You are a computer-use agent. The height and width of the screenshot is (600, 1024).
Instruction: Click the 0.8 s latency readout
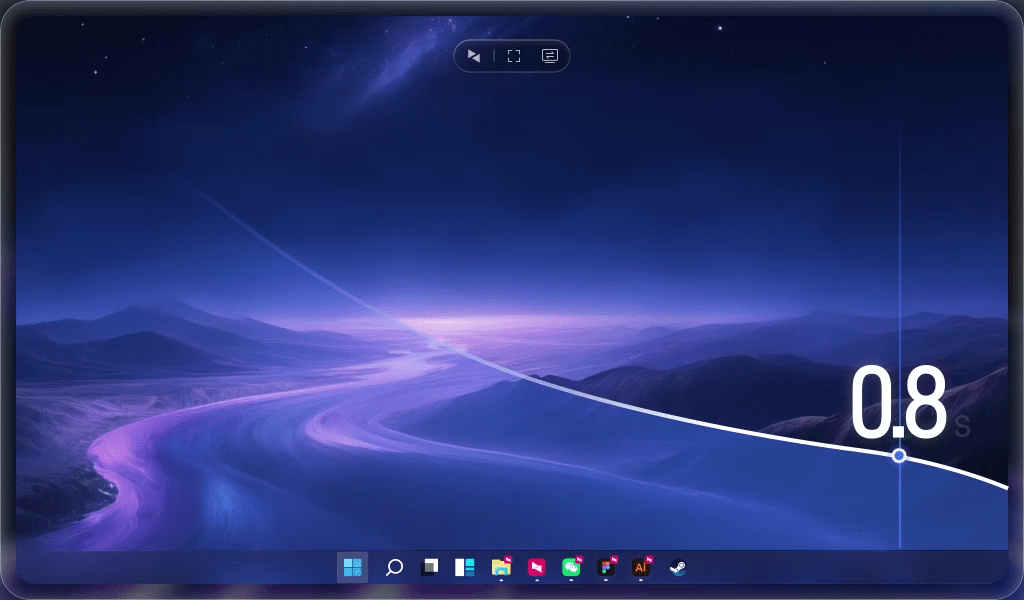[x=898, y=405]
